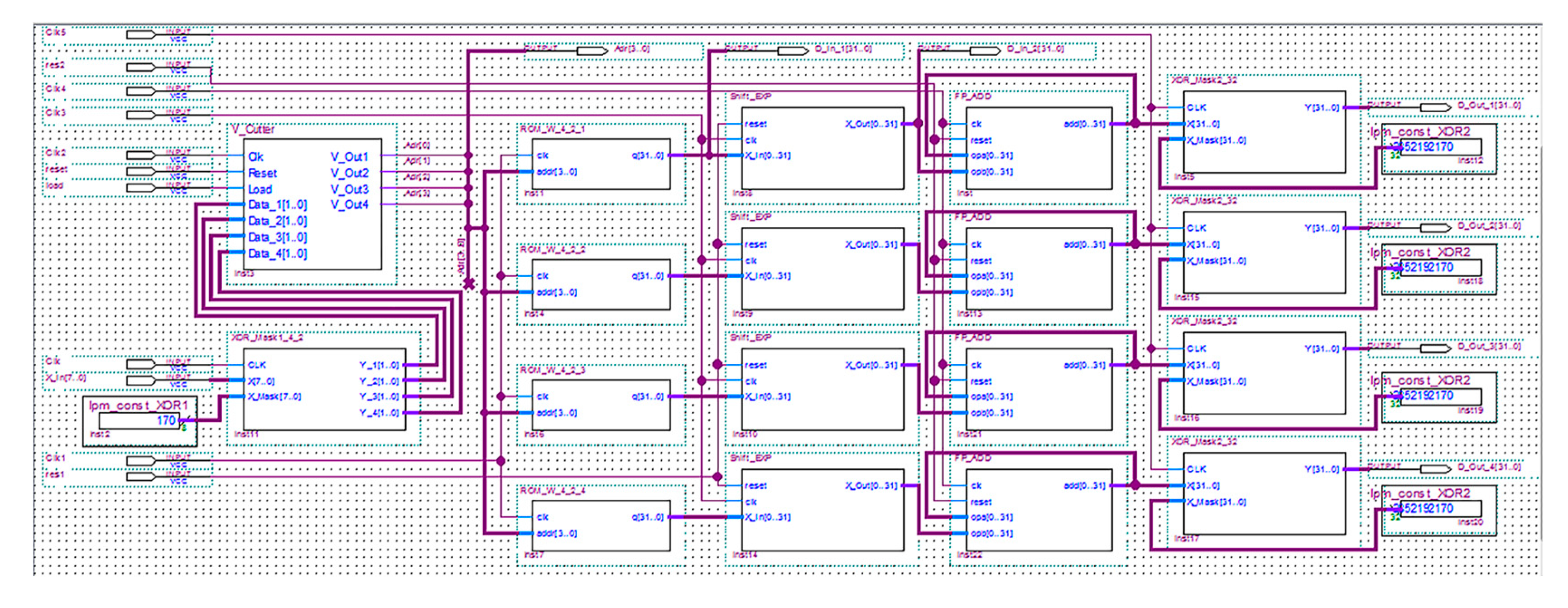The width and height of the screenshot is (1568, 608).
Task: Click the res2 input pin symbol
Action: pyautogui.click(x=141, y=67)
